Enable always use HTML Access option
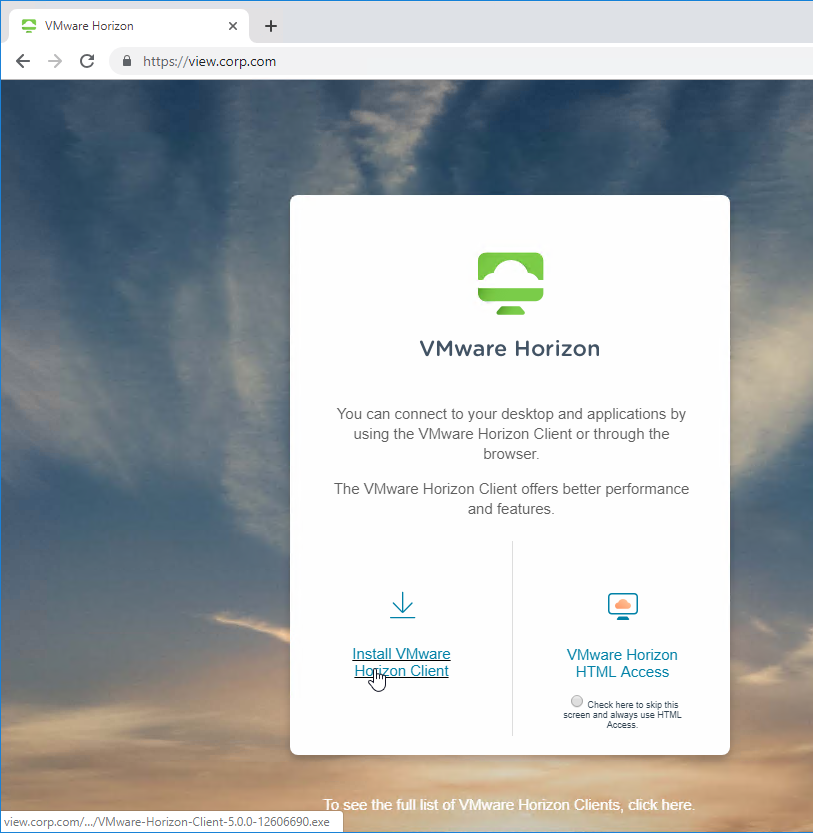This screenshot has width=813, height=833. 577,701
